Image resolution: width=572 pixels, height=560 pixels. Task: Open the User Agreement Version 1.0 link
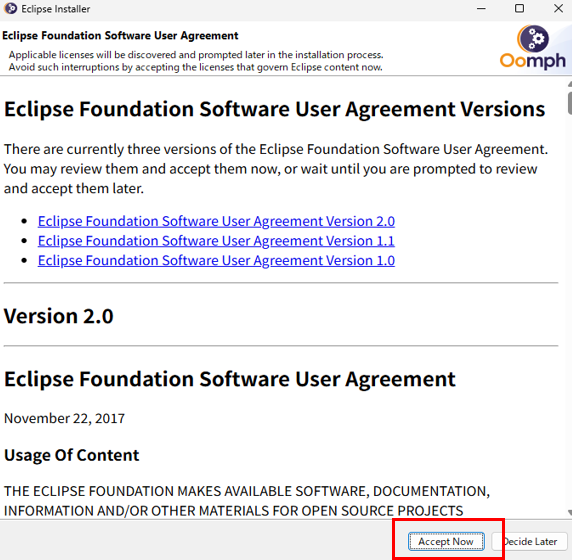[216, 260]
